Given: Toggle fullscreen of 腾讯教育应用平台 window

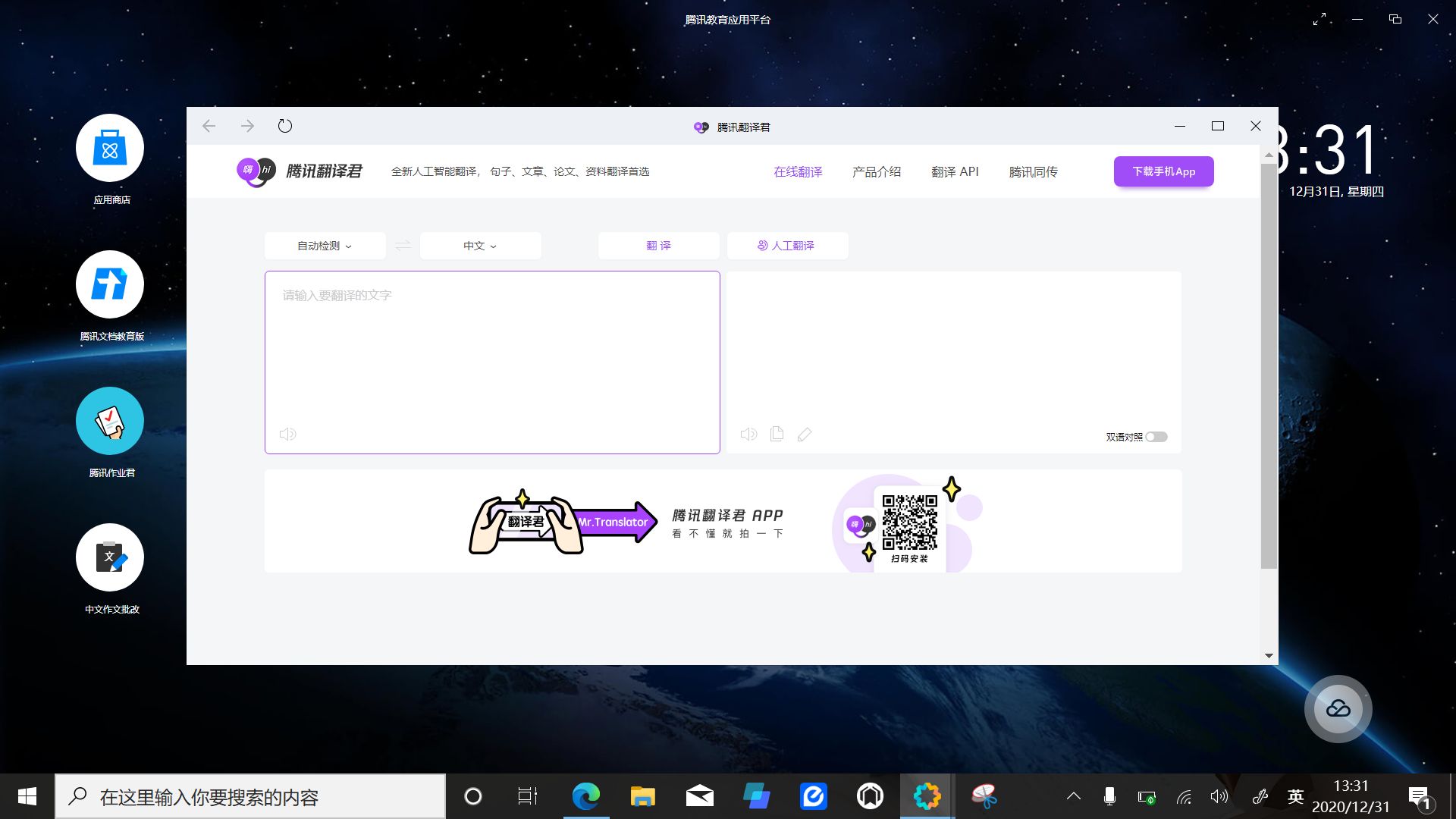Looking at the screenshot, I should point(1319,19).
